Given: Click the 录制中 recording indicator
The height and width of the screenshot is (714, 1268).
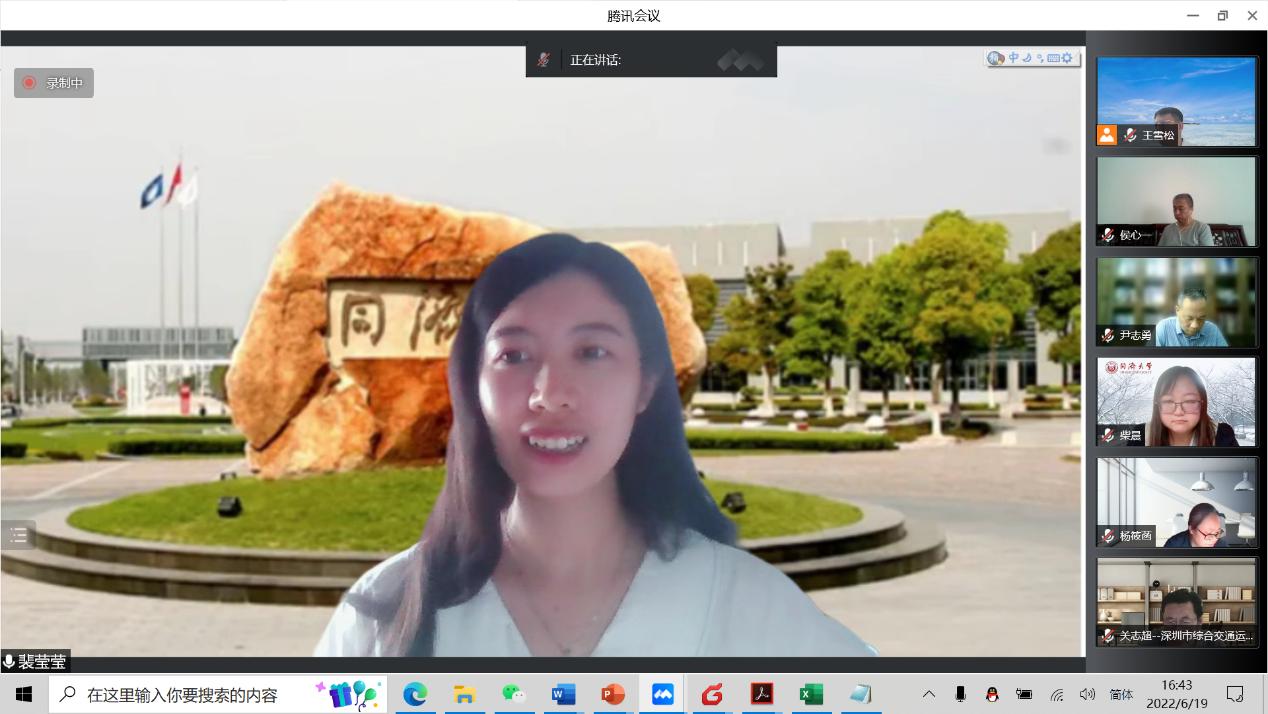Looking at the screenshot, I should point(54,83).
